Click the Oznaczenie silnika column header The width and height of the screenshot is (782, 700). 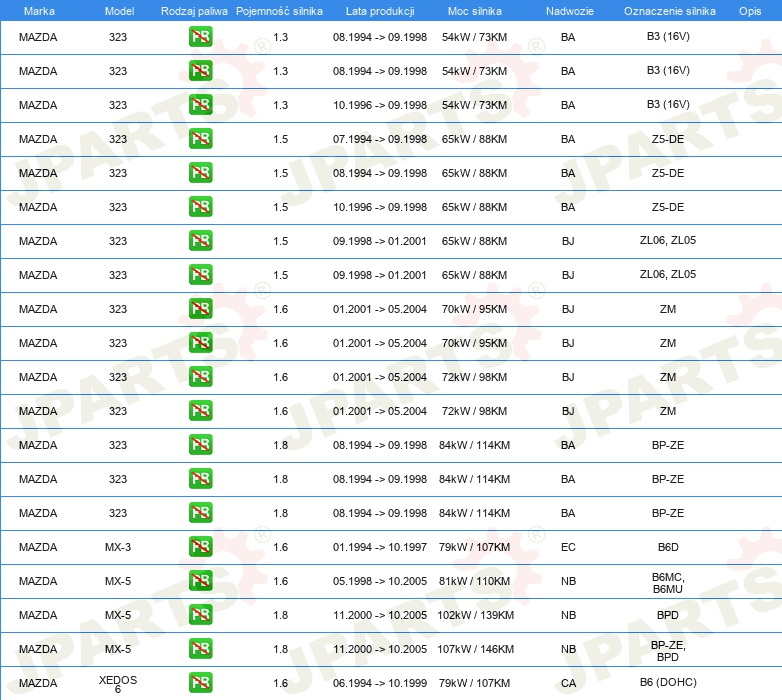pos(669,11)
